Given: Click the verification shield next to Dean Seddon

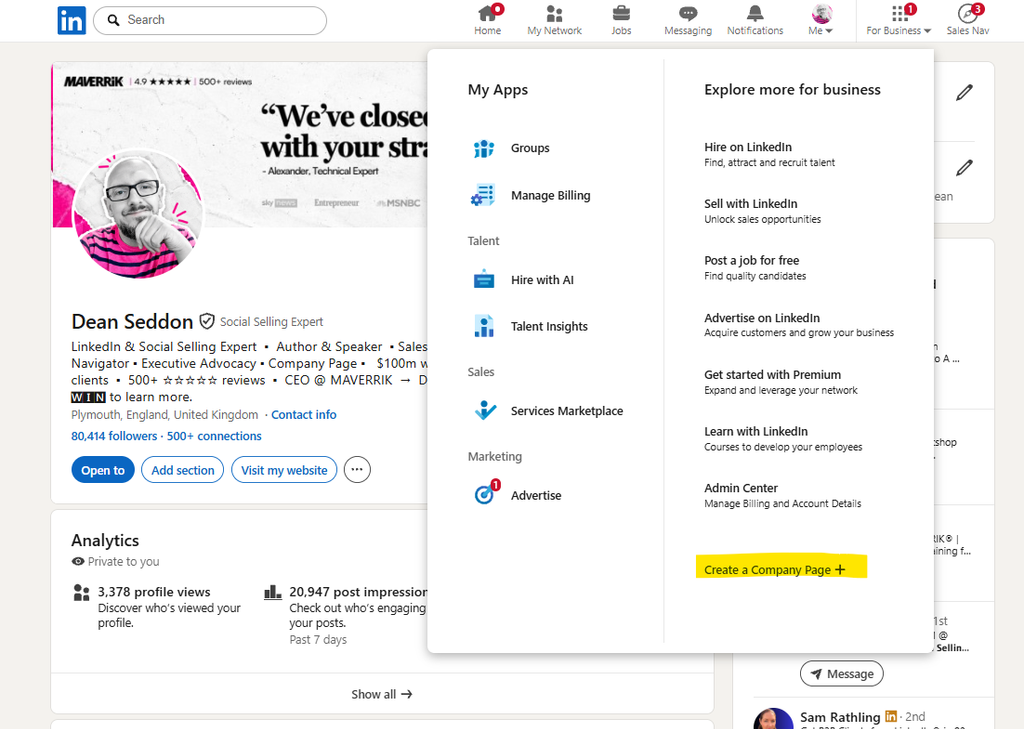Looking at the screenshot, I should tap(207, 321).
